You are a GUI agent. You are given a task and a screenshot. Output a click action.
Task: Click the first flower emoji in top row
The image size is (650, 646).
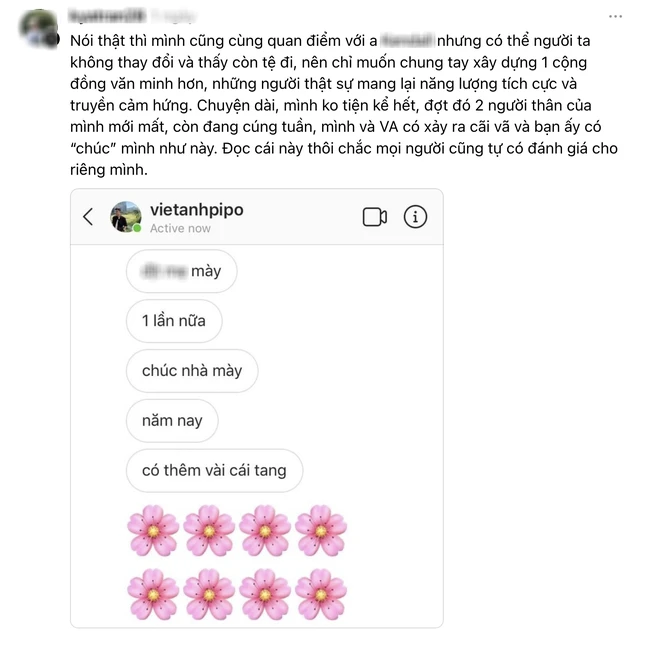pos(153,530)
